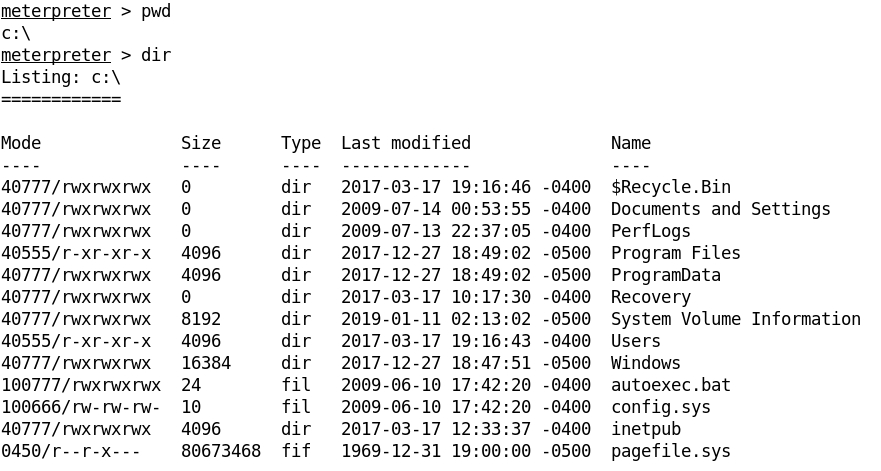Click the typed pwd command

pos(156,12)
